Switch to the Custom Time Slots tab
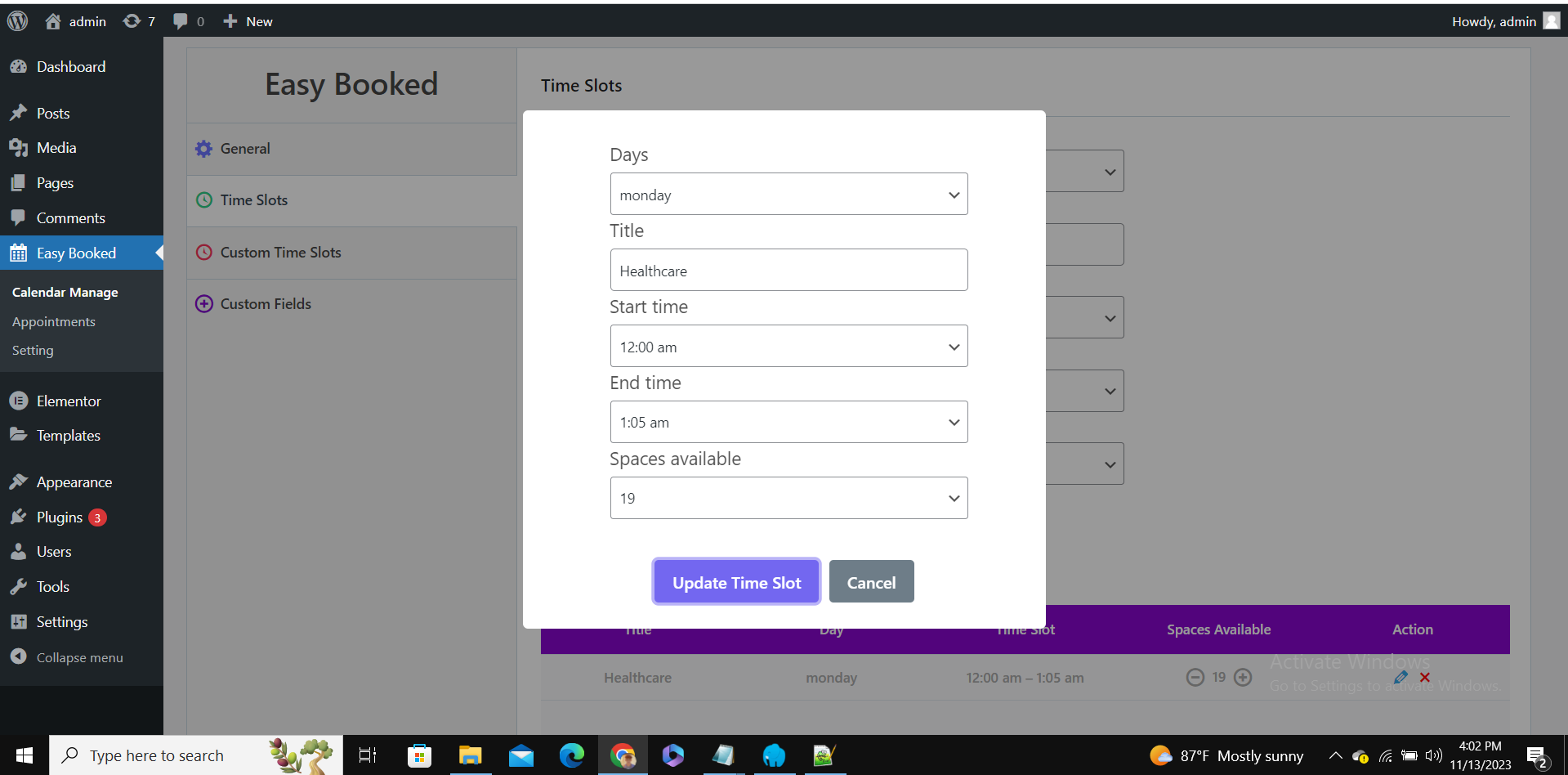 pos(352,253)
